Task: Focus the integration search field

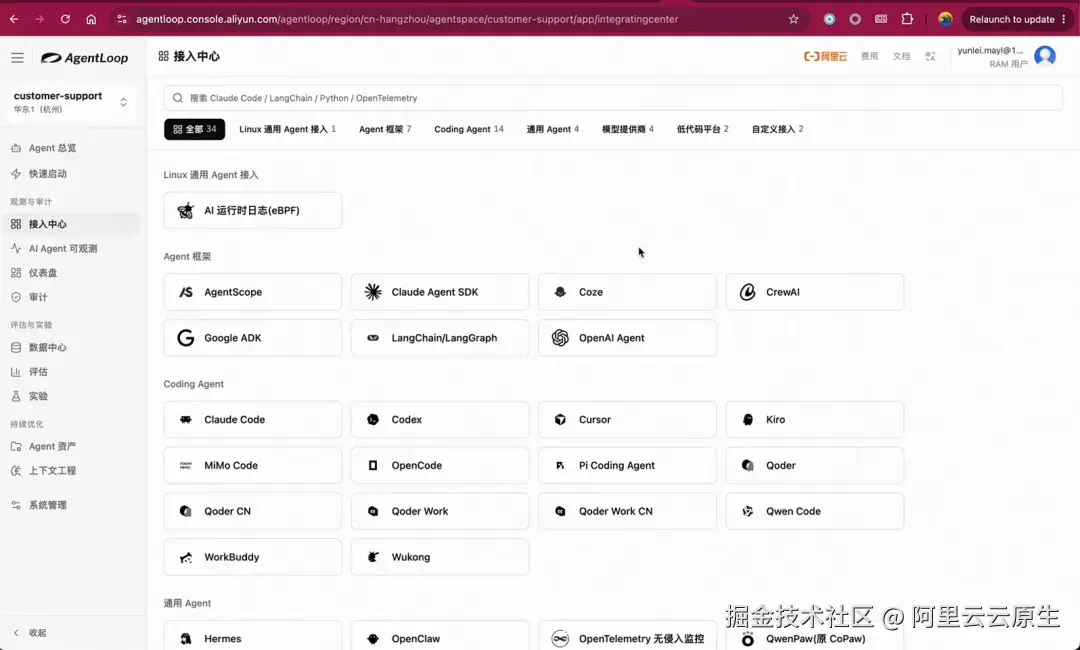Action: tap(612, 98)
